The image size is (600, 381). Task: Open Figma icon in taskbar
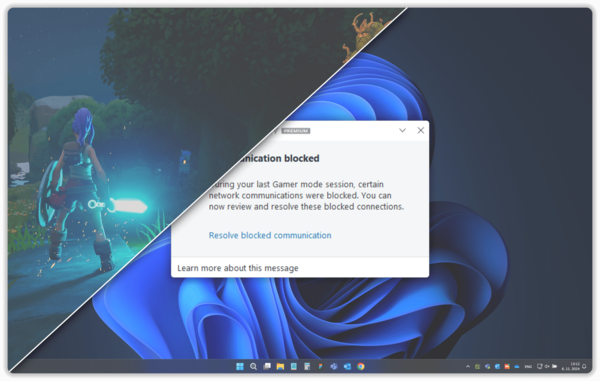pyautogui.click(x=320, y=366)
